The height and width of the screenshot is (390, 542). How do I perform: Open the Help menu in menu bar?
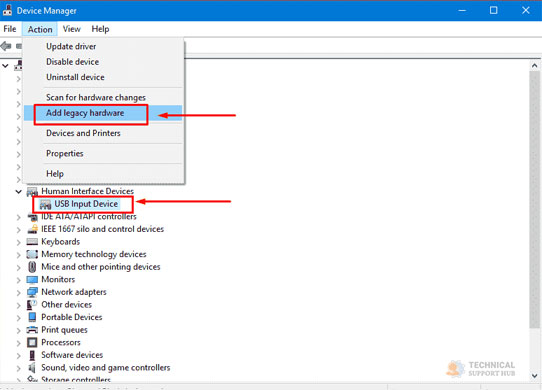100,29
